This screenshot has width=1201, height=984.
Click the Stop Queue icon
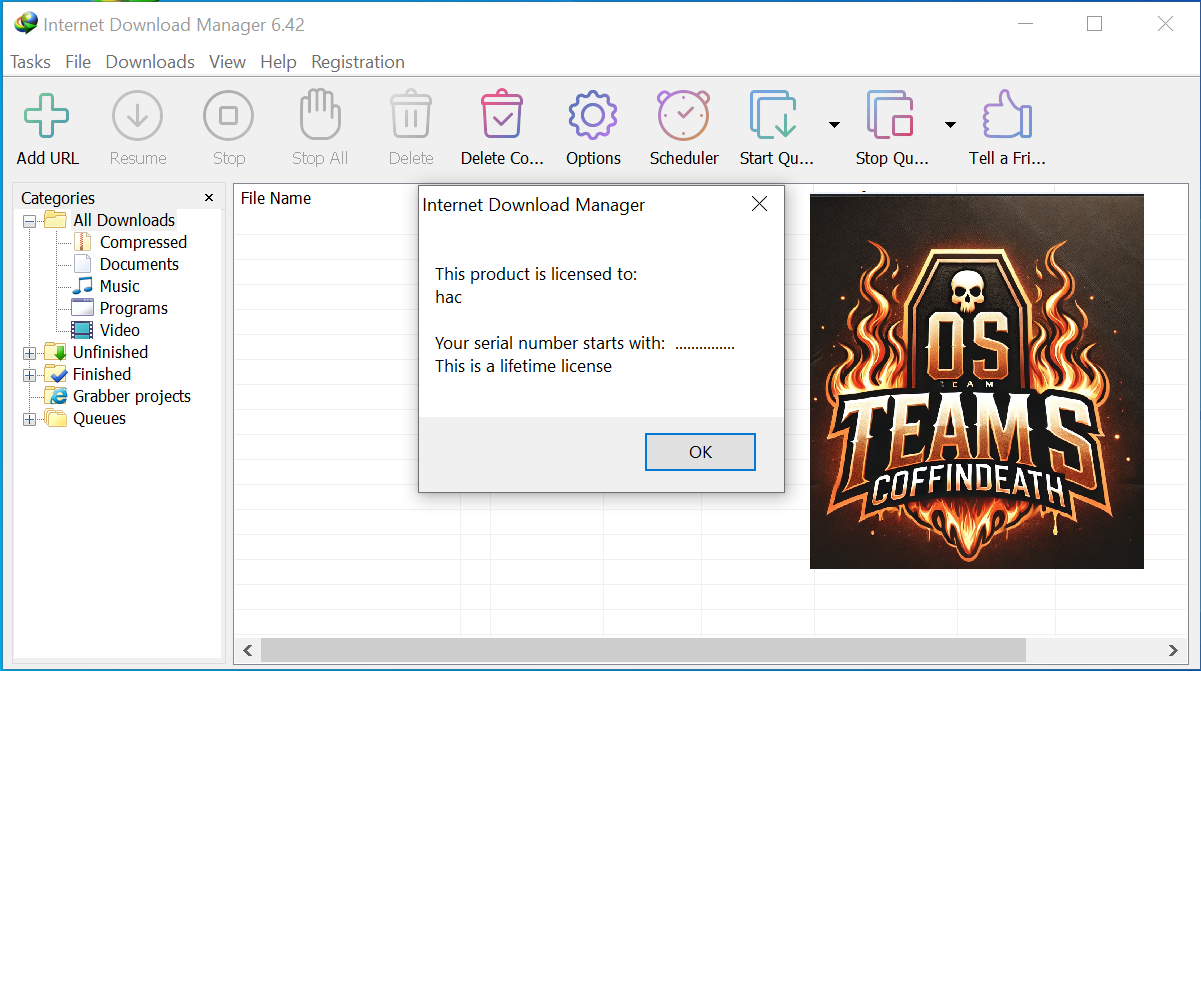(891, 115)
